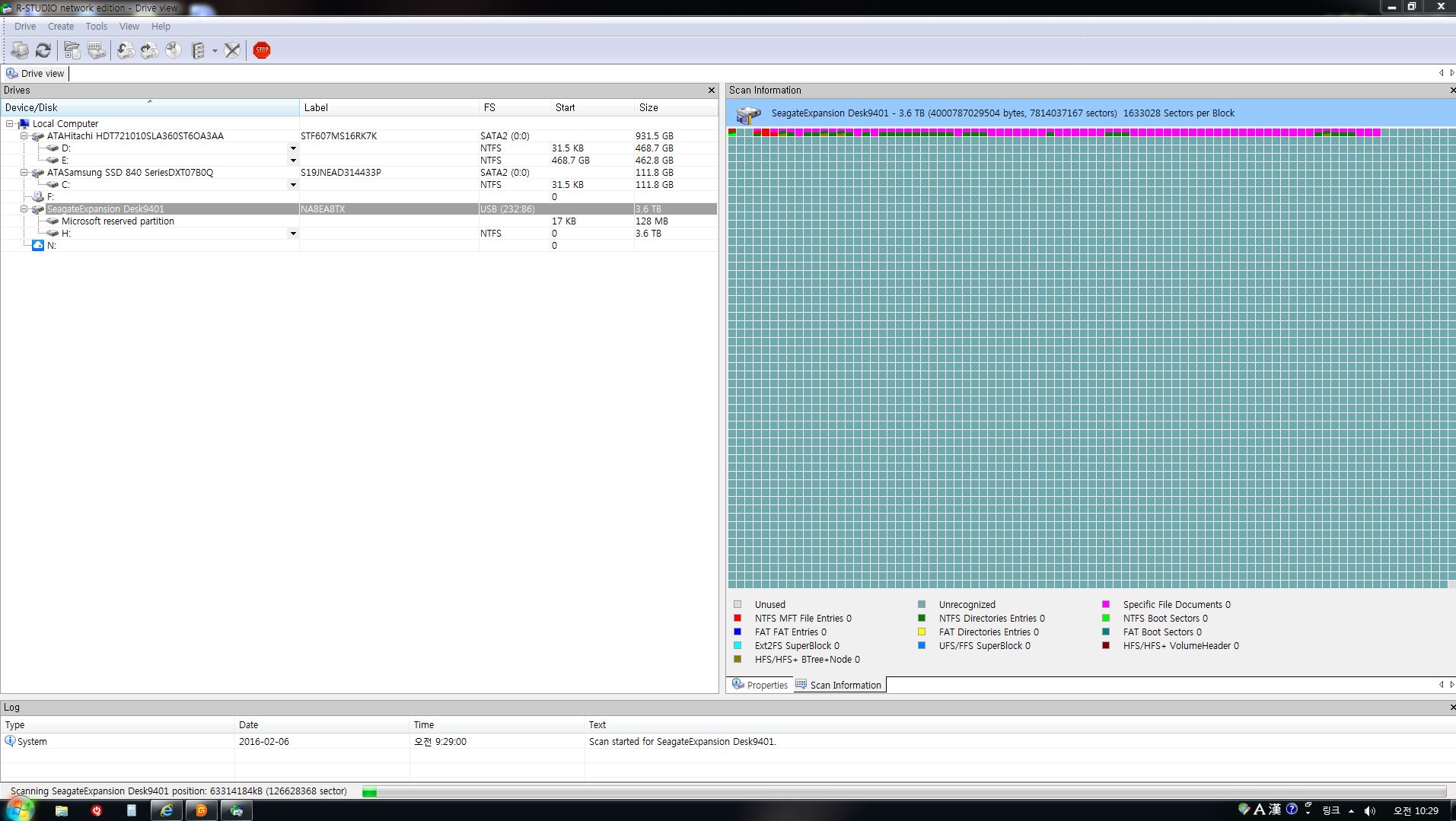Click the Refresh drives toolbar icon
The image size is (1456, 821).
point(43,50)
